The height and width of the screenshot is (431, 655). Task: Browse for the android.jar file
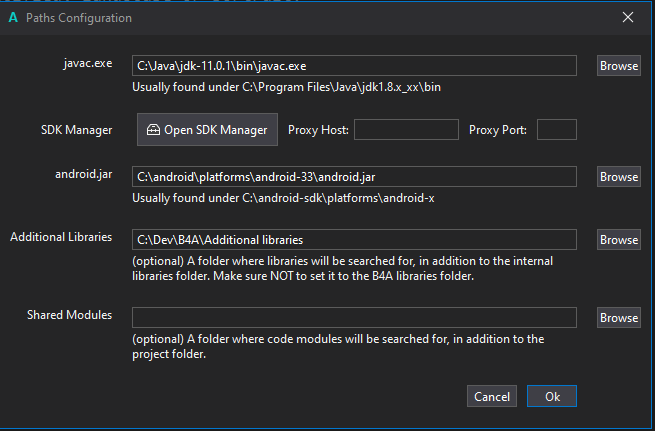pos(618,177)
